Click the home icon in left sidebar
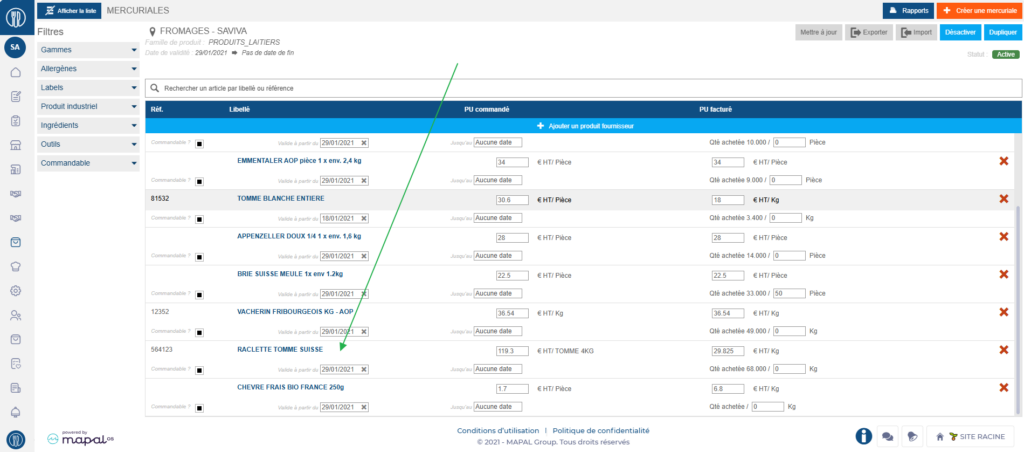 [x=15, y=72]
